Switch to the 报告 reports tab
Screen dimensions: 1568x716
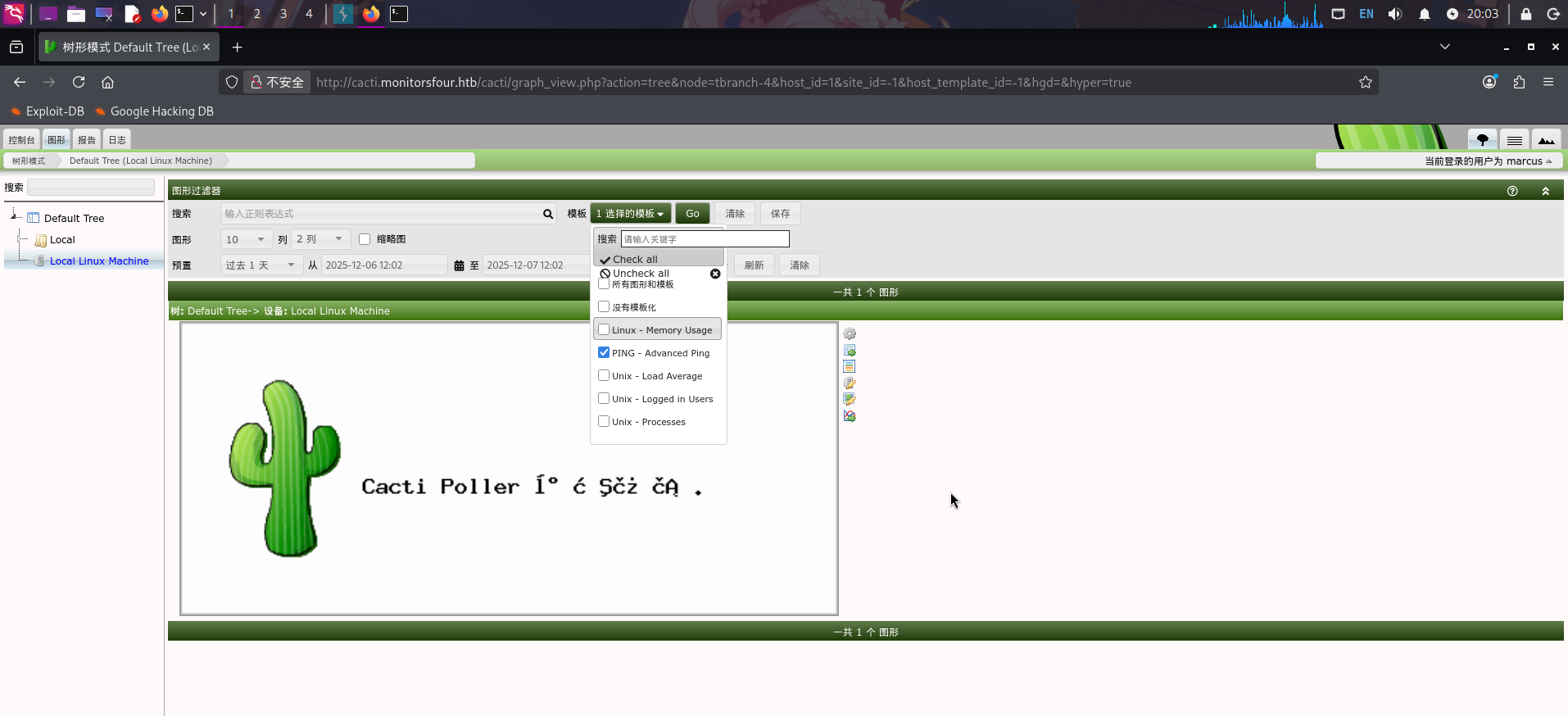[86, 140]
